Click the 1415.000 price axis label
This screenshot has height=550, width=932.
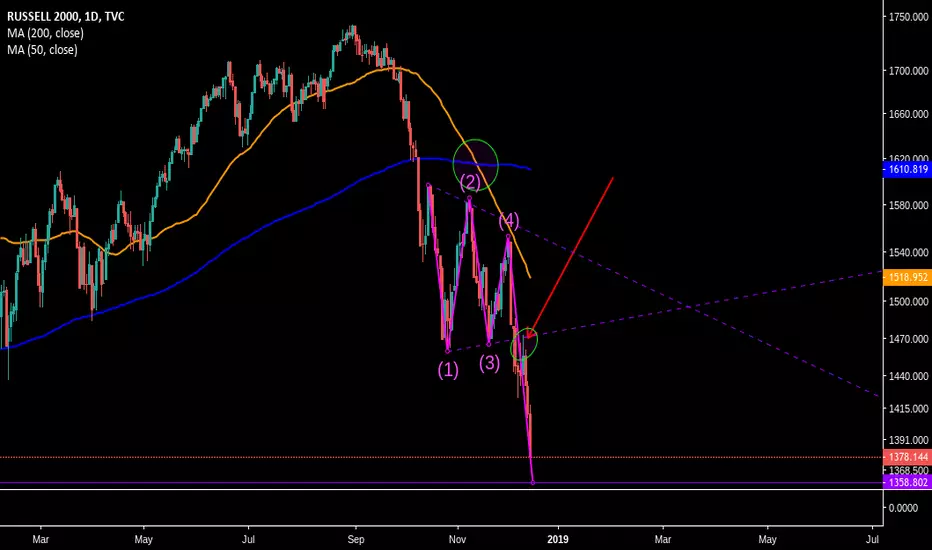[908, 408]
